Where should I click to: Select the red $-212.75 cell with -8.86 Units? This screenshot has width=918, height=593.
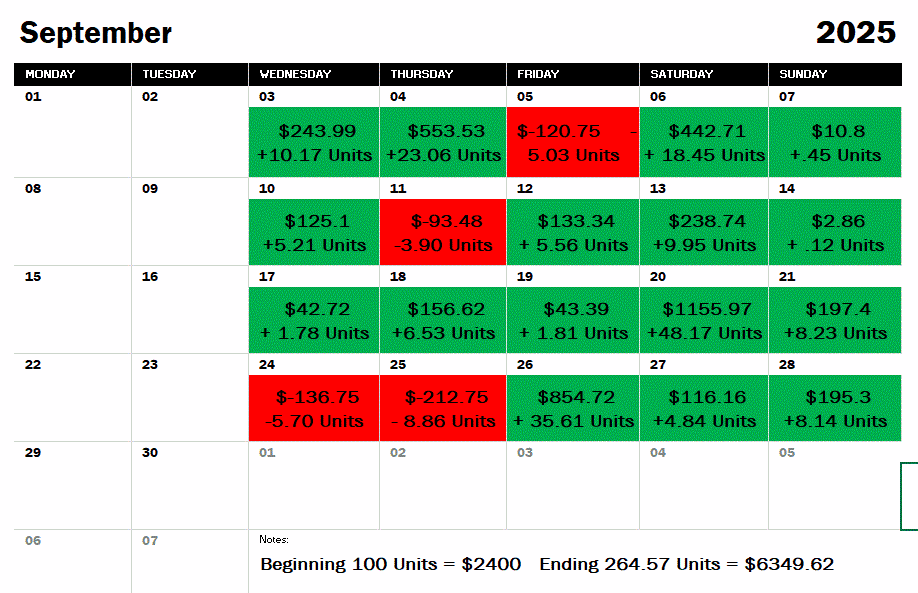[443, 408]
